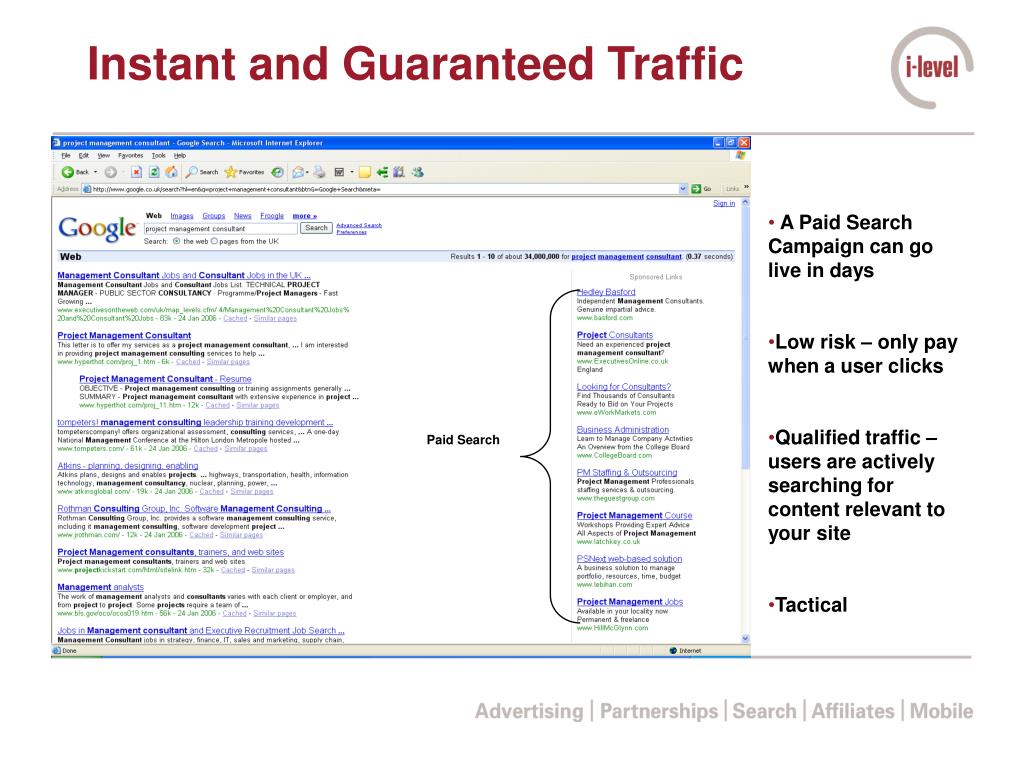This screenshot has height=768, width=1024.
Task: Open the Help menu
Action: 180,156
